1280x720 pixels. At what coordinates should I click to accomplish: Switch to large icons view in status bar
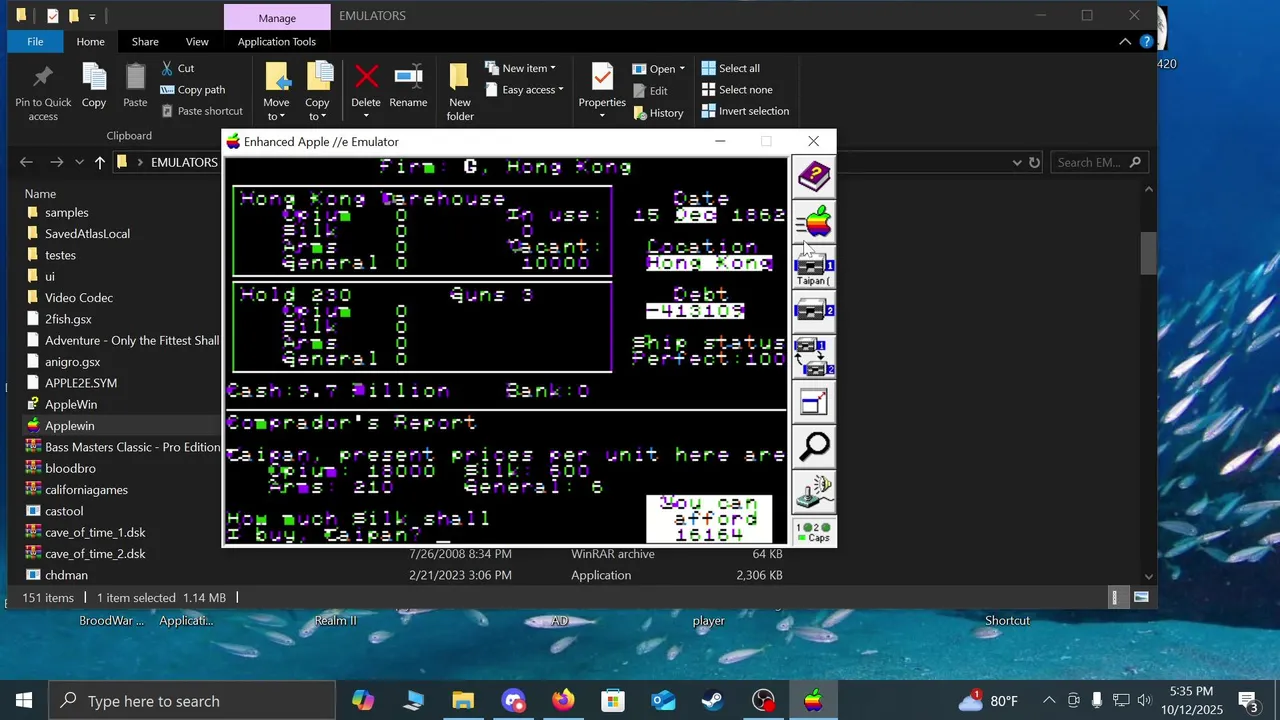click(x=1140, y=597)
